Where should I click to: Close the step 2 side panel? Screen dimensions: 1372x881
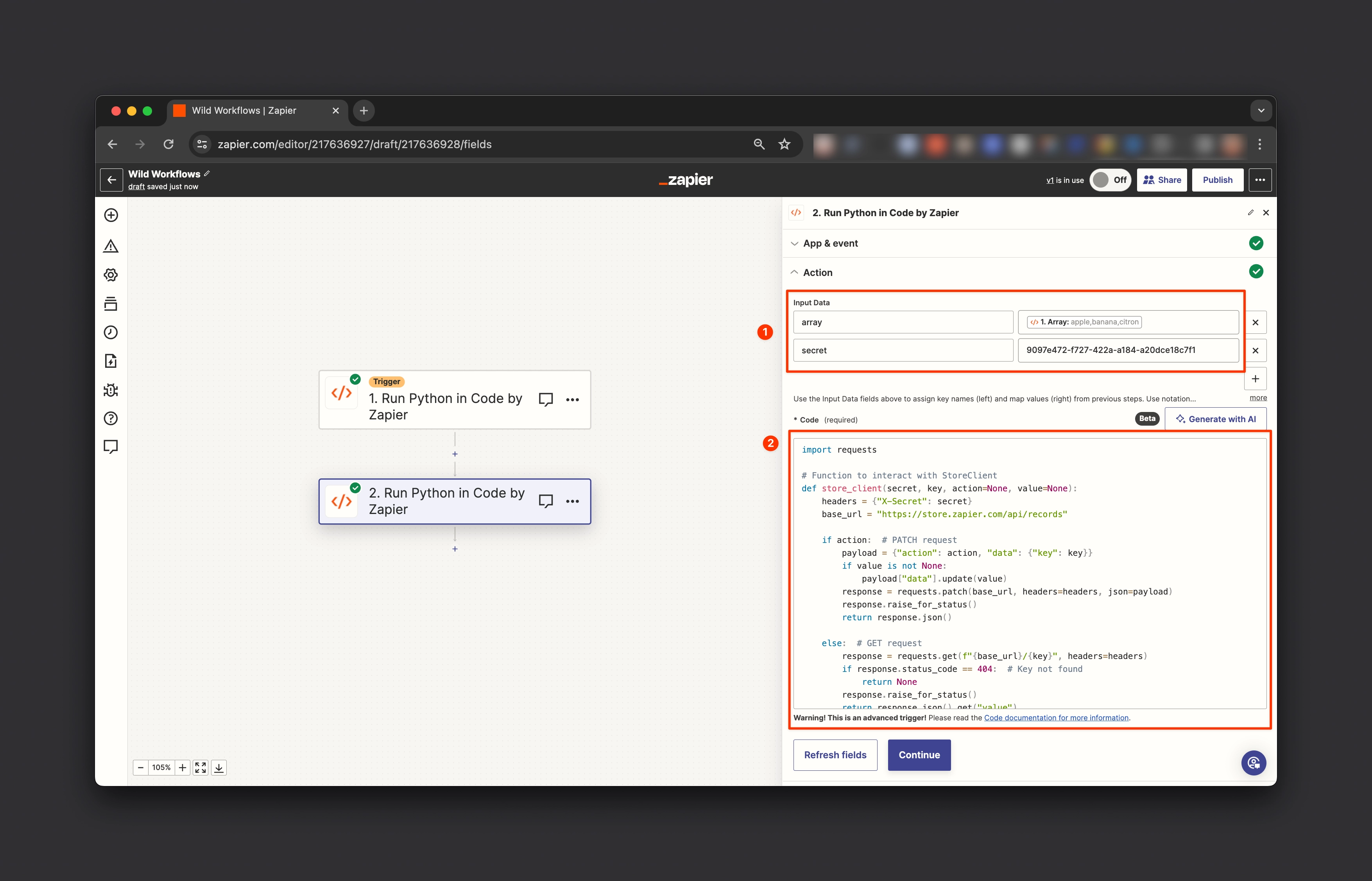point(1266,213)
